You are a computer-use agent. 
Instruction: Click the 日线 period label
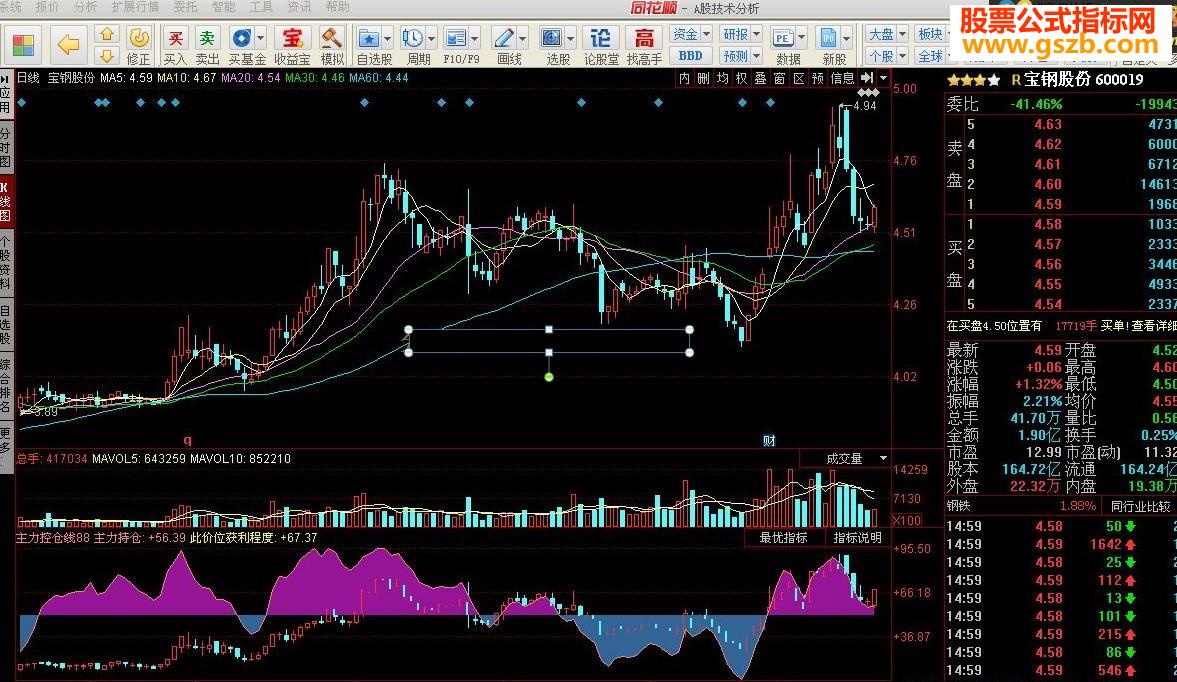coord(28,77)
